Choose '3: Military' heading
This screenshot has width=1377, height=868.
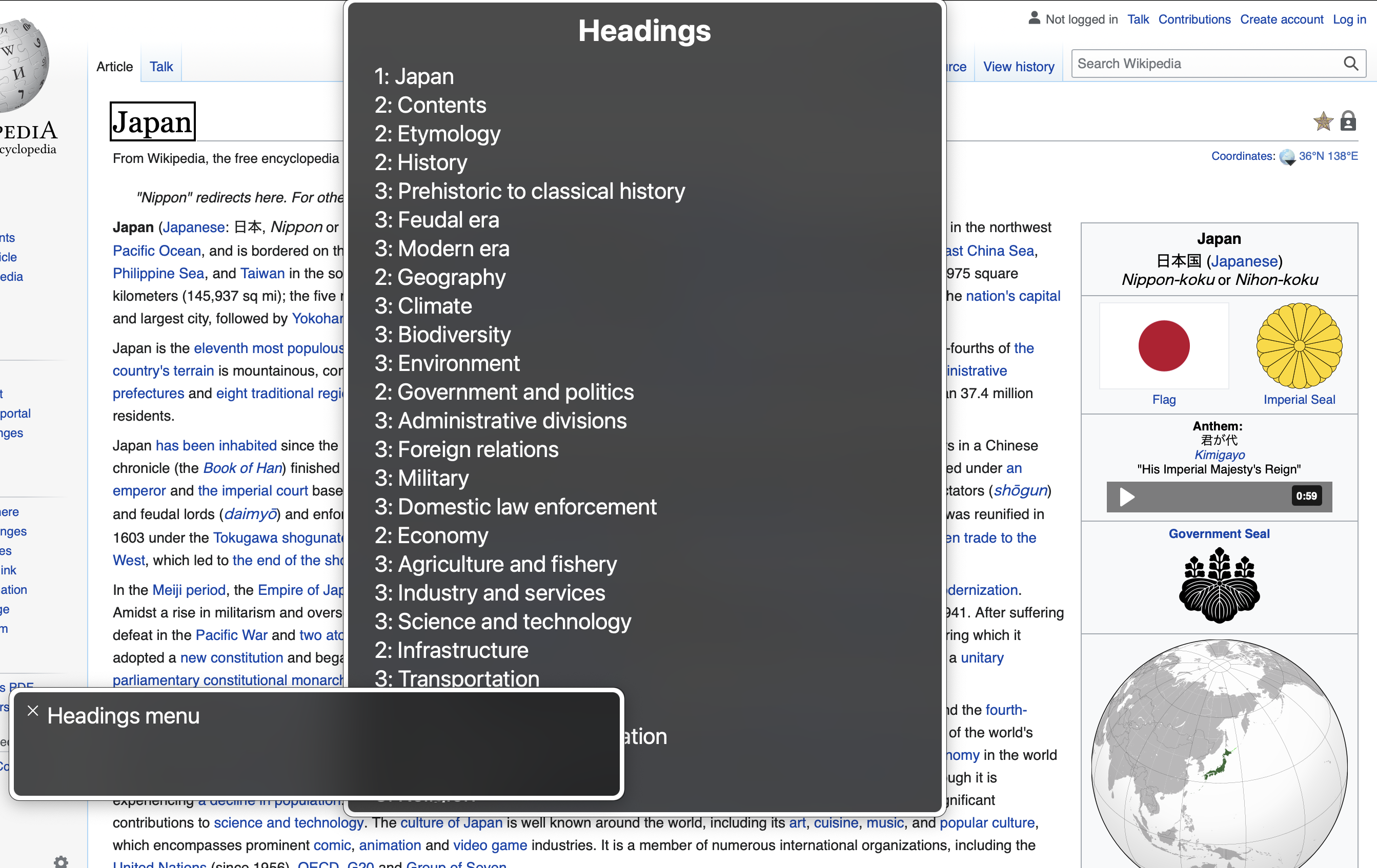coord(421,478)
